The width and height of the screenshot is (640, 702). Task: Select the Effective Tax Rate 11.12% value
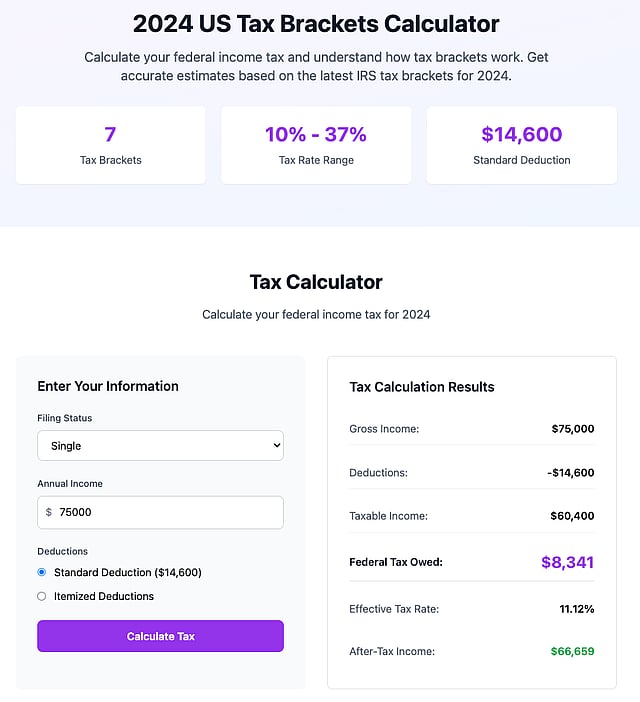(576, 609)
